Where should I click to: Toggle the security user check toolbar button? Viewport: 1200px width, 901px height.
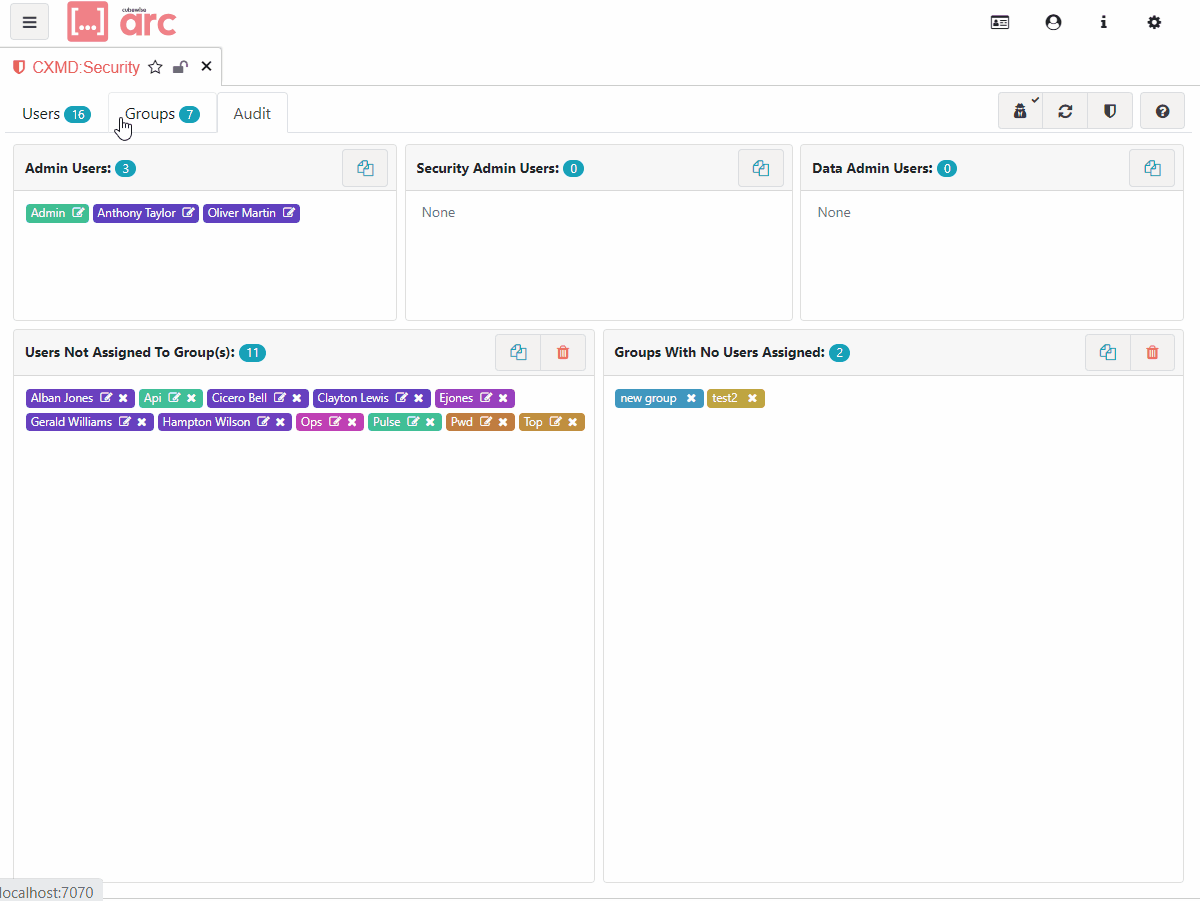(1021, 111)
